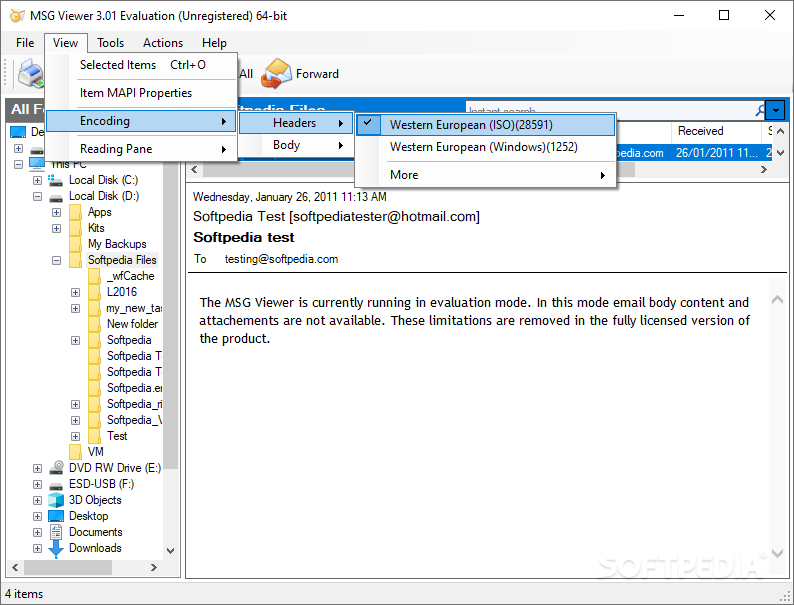Click message body scrollbar down arrow
This screenshot has width=794, height=605.
[778, 554]
